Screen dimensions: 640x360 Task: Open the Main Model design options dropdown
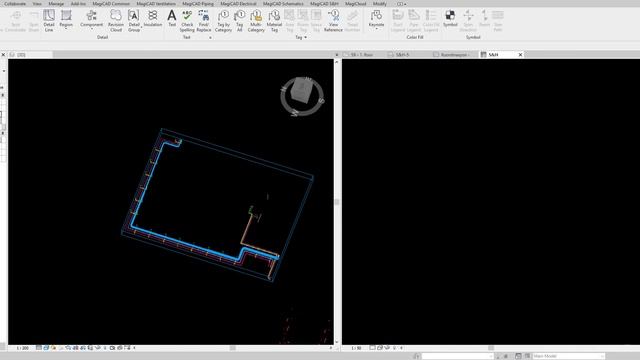tap(569, 356)
